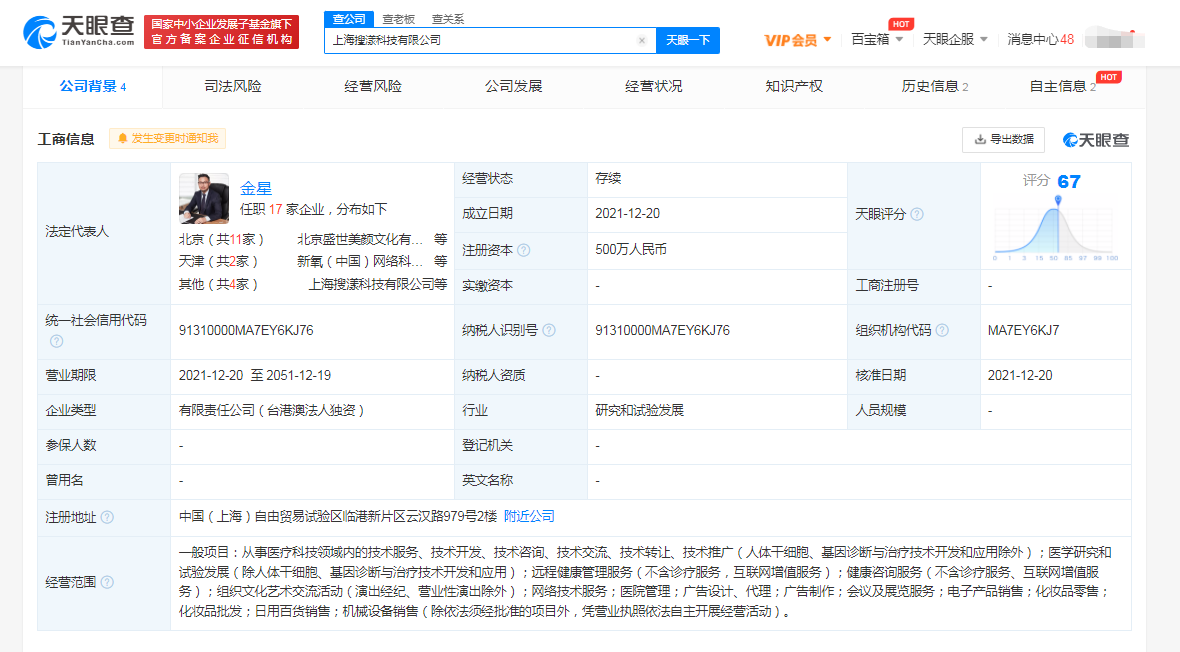1180x652 pixels.
Task: Expand the 百宝箱 dropdown menu
Action: (x=877, y=40)
